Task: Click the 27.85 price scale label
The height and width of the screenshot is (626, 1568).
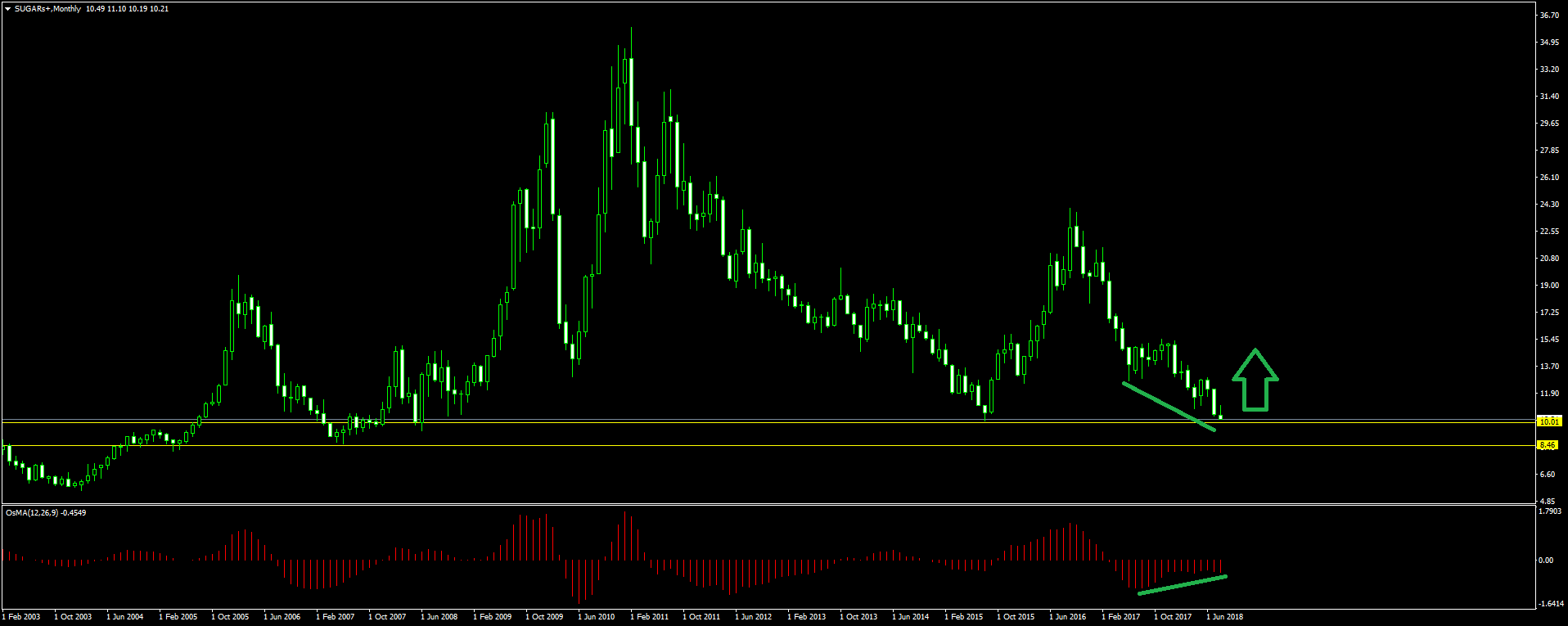Action: 1549,151
